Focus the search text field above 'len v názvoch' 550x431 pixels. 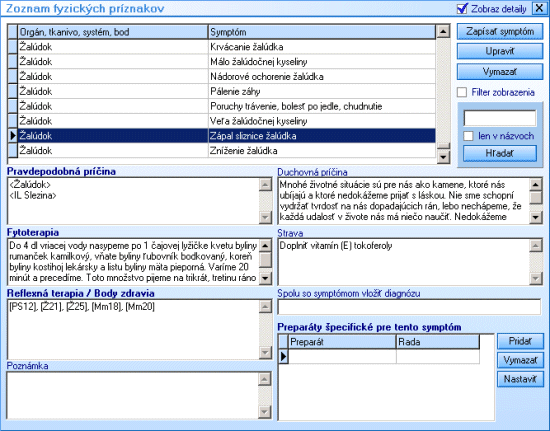point(500,118)
